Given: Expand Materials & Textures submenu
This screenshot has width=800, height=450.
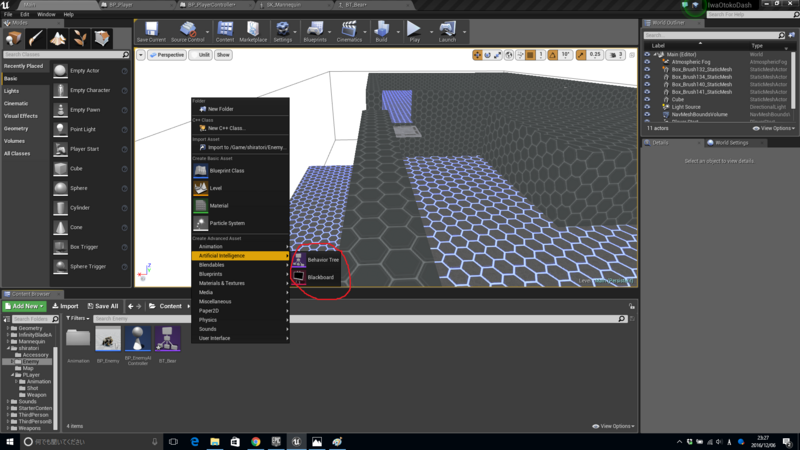Looking at the screenshot, I should tap(240, 283).
